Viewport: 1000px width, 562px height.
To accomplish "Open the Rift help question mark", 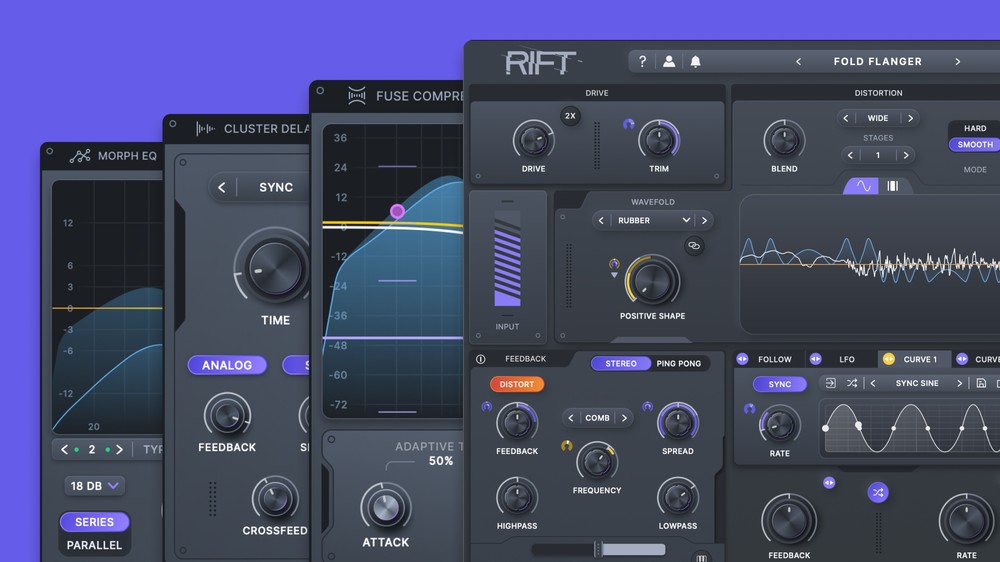I will [642, 62].
